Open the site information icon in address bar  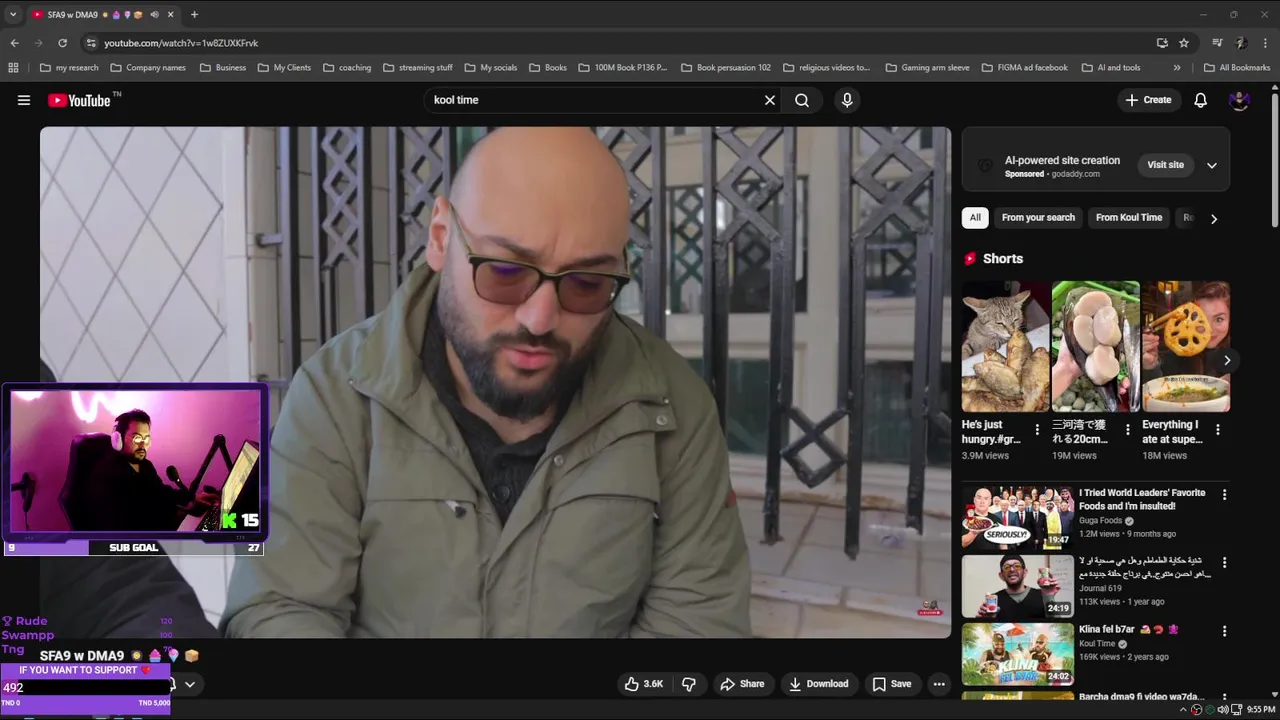click(x=91, y=43)
